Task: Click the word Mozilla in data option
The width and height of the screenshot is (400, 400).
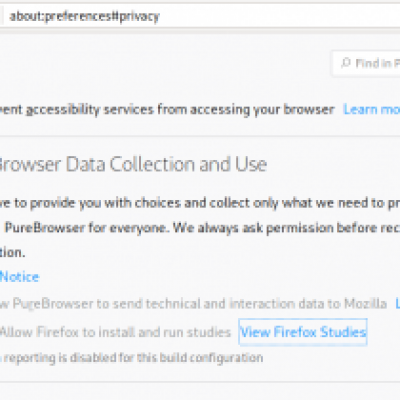Action: (365, 304)
